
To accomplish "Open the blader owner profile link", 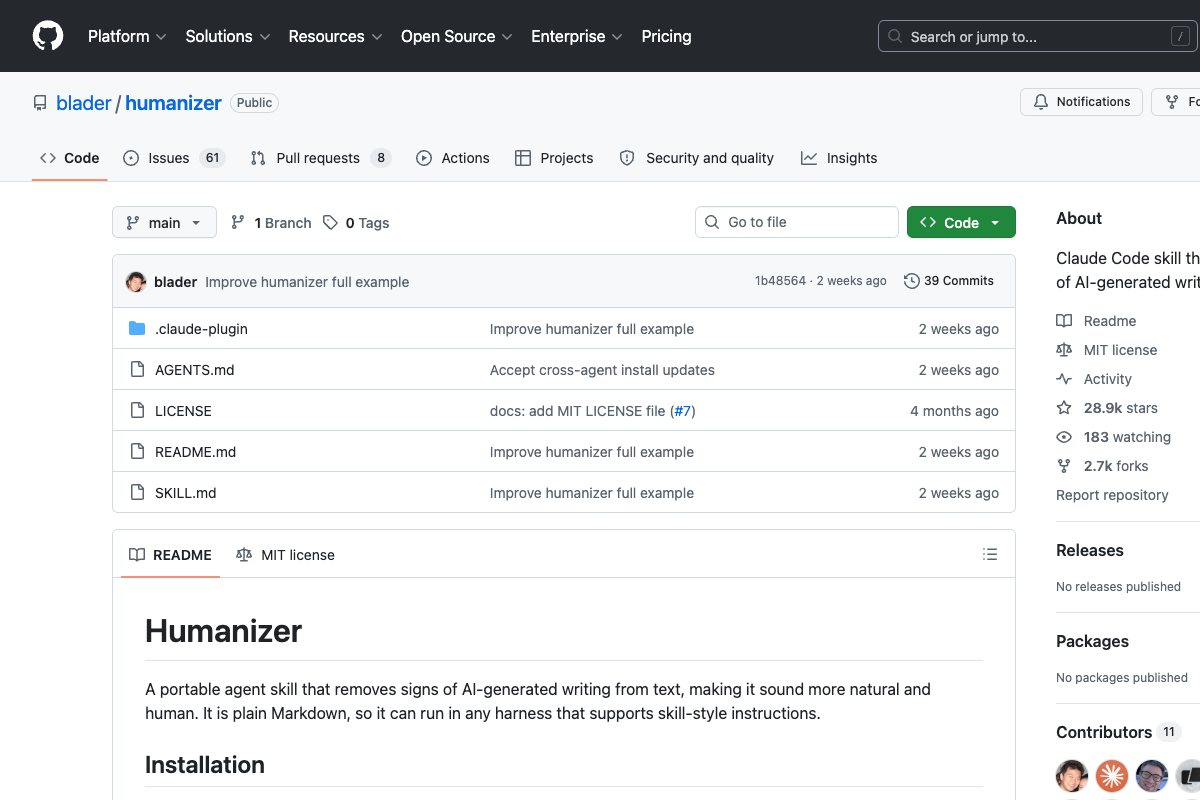I will tap(84, 103).
